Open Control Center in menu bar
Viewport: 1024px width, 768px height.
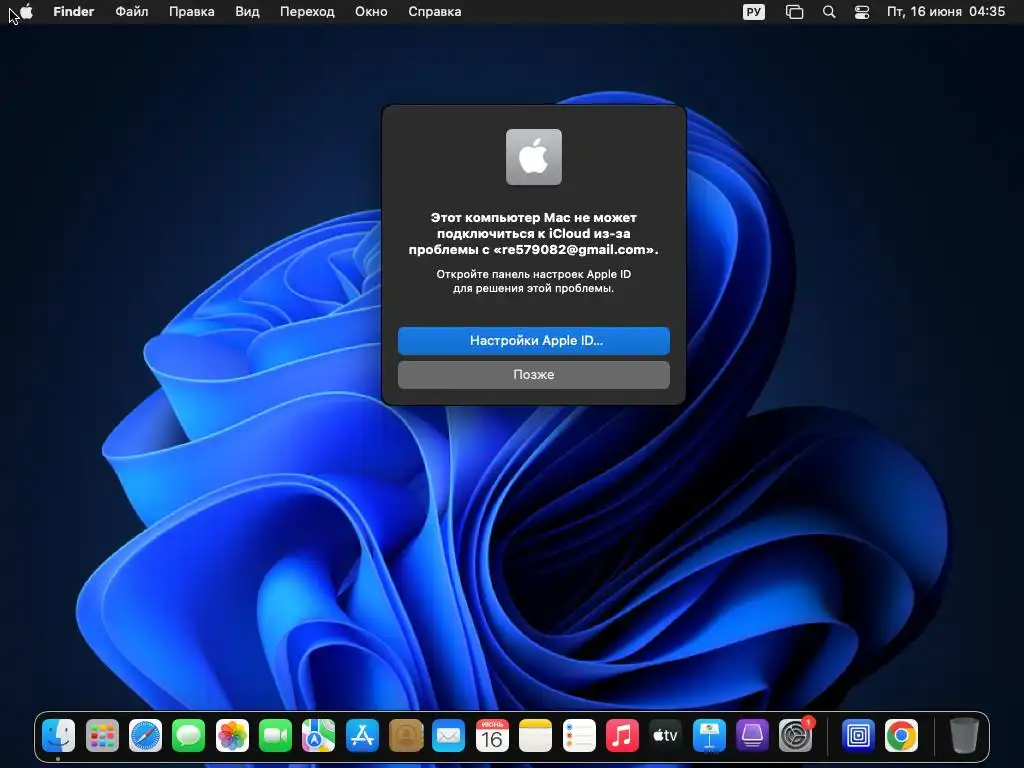point(862,12)
